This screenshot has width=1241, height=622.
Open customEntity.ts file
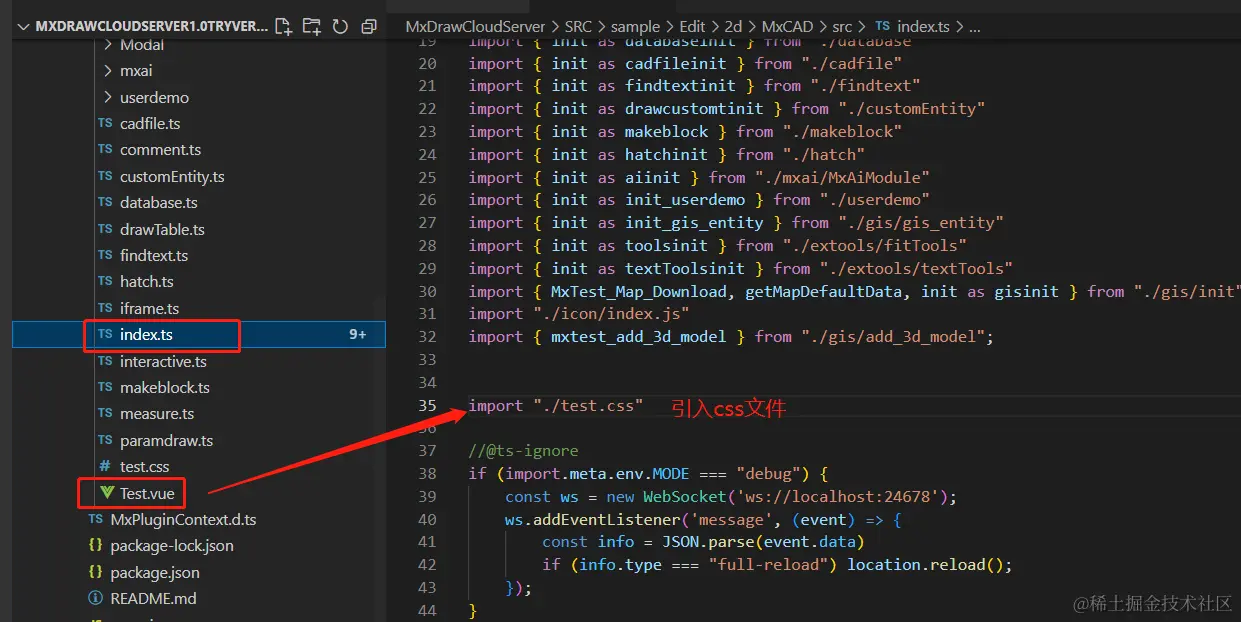pyautogui.click(x=172, y=177)
